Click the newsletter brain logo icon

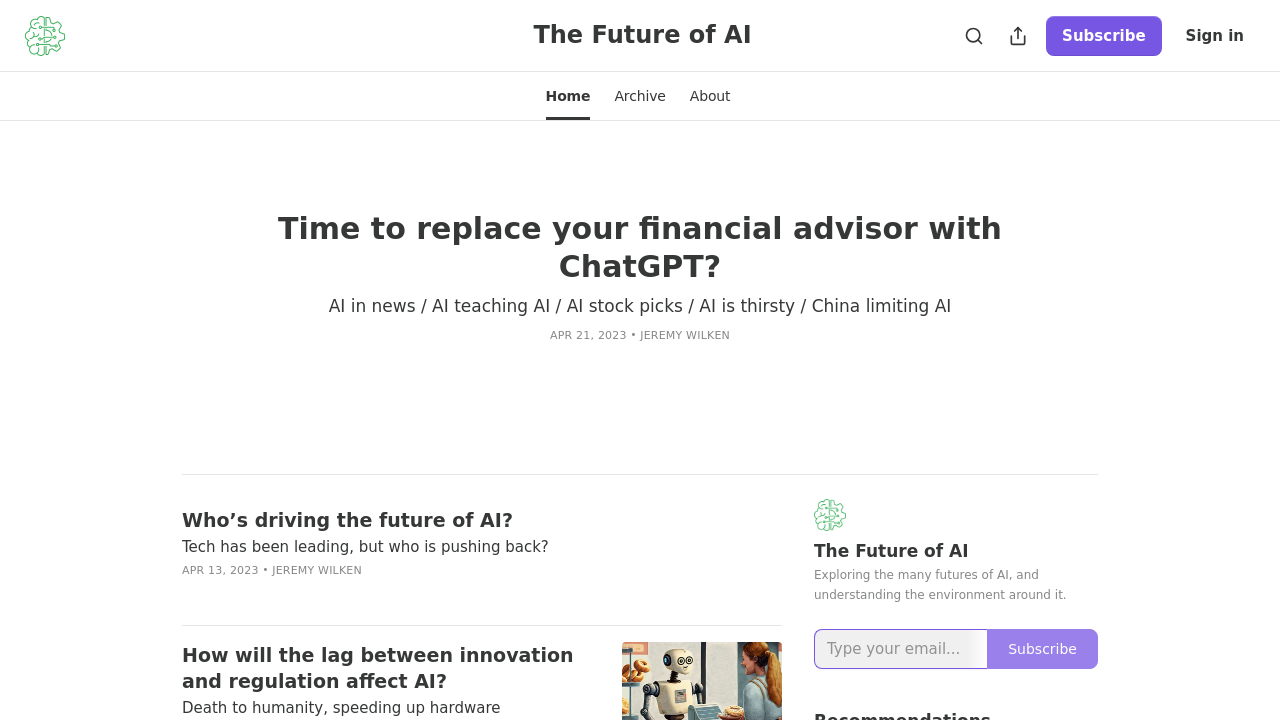[x=44, y=35]
